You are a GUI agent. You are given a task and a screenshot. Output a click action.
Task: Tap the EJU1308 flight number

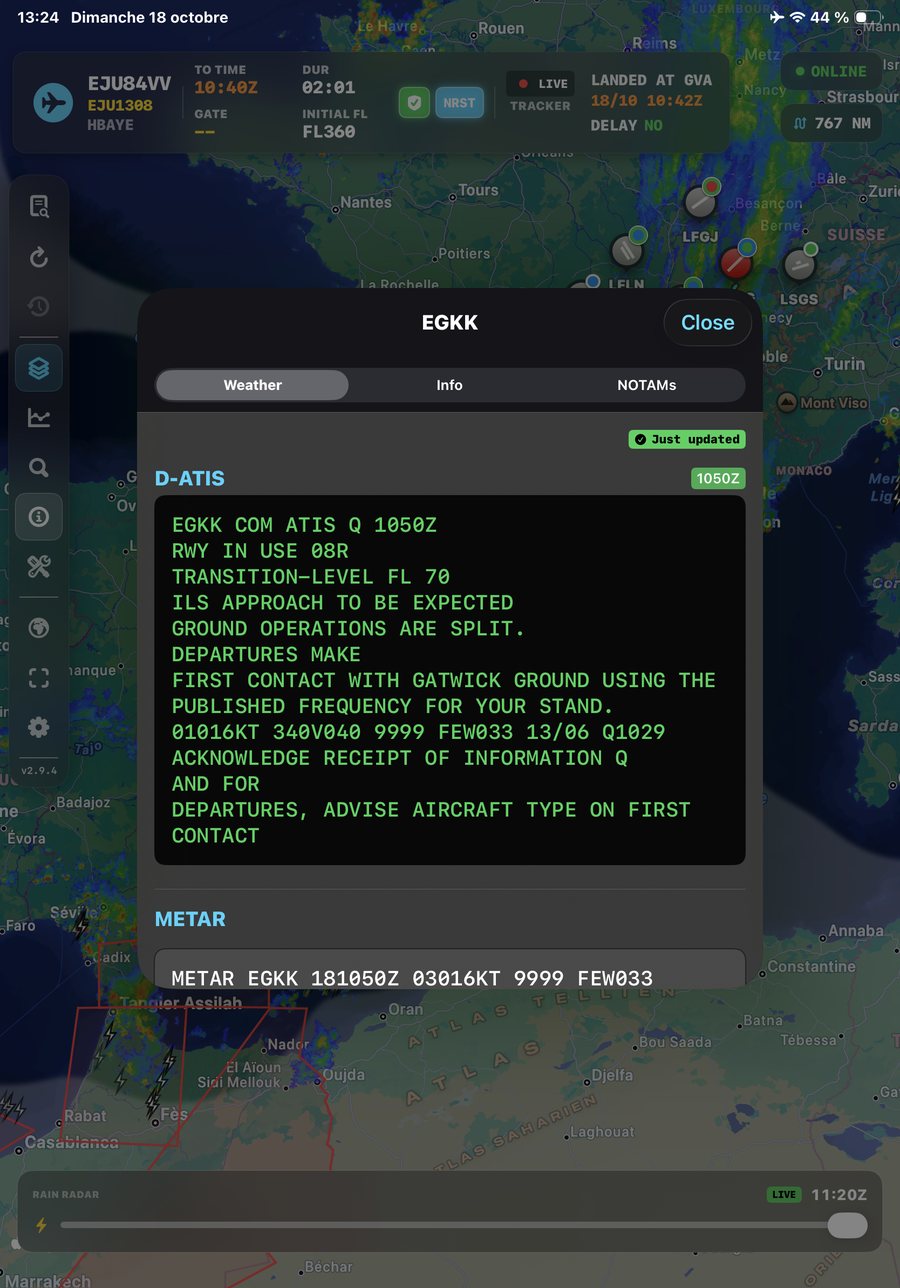coord(120,106)
